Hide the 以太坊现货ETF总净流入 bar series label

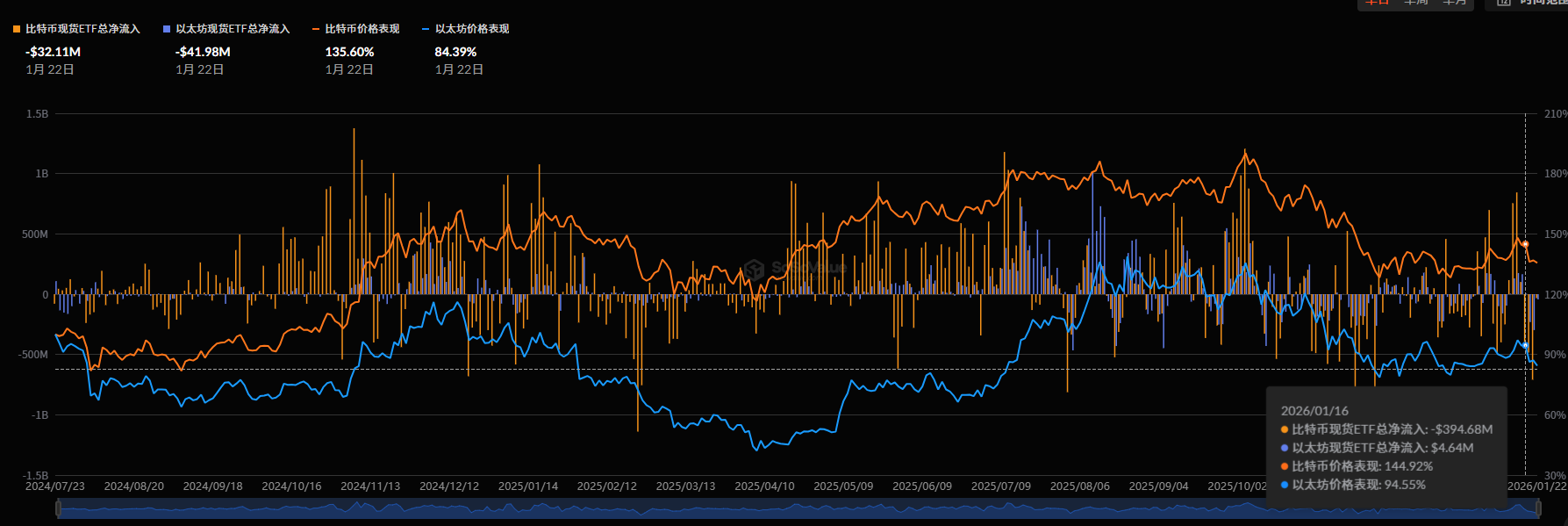coord(233,29)
